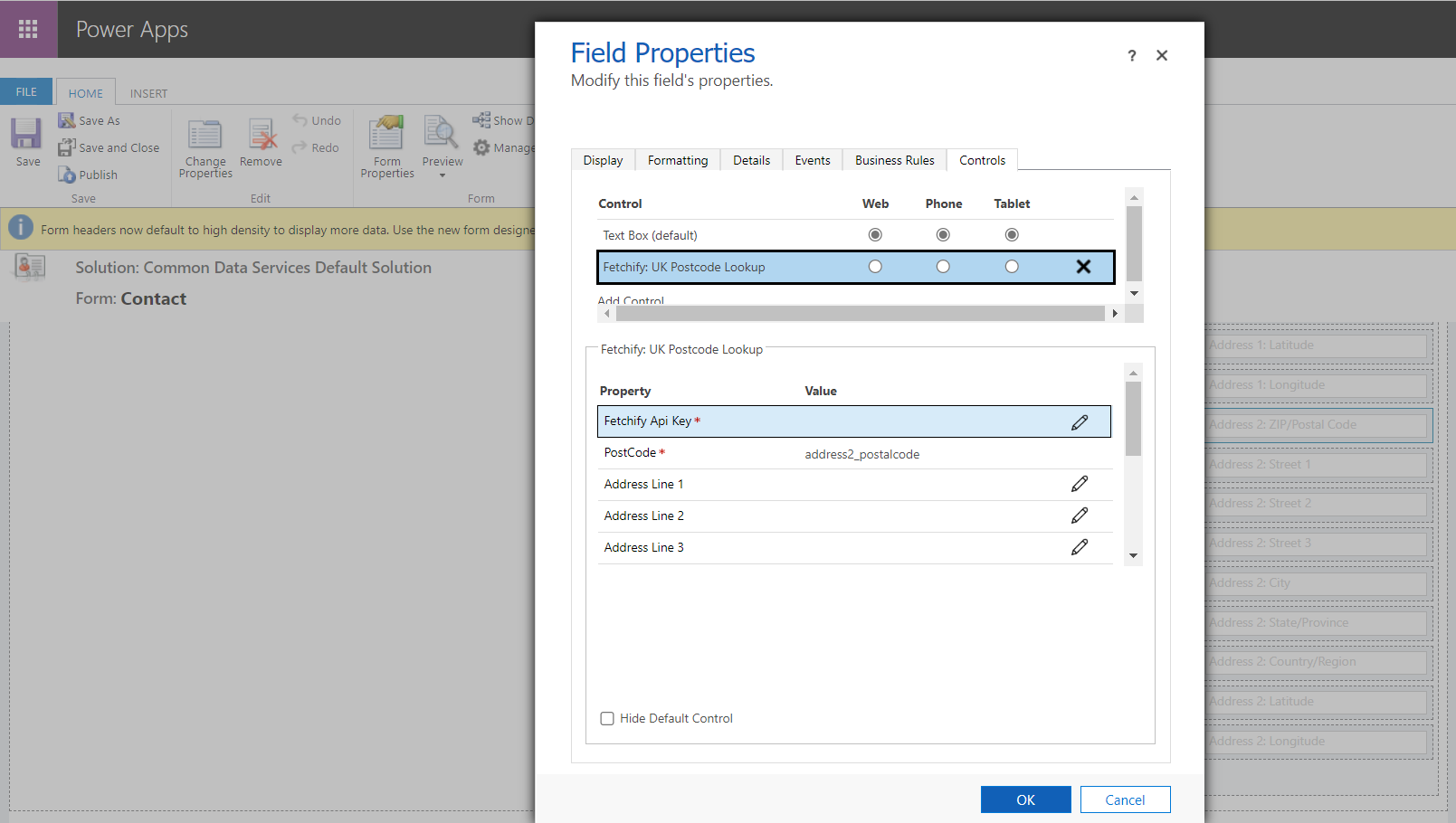
Task: Click the Cancel button
Action: [x=1125, y=799]
